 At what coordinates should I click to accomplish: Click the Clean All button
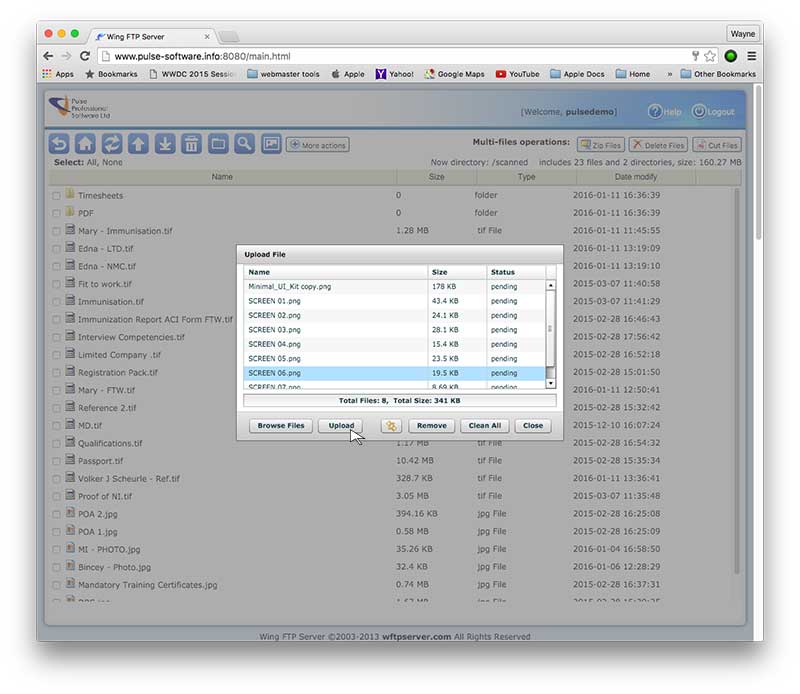pyautogui.click(x=485, y=426)
